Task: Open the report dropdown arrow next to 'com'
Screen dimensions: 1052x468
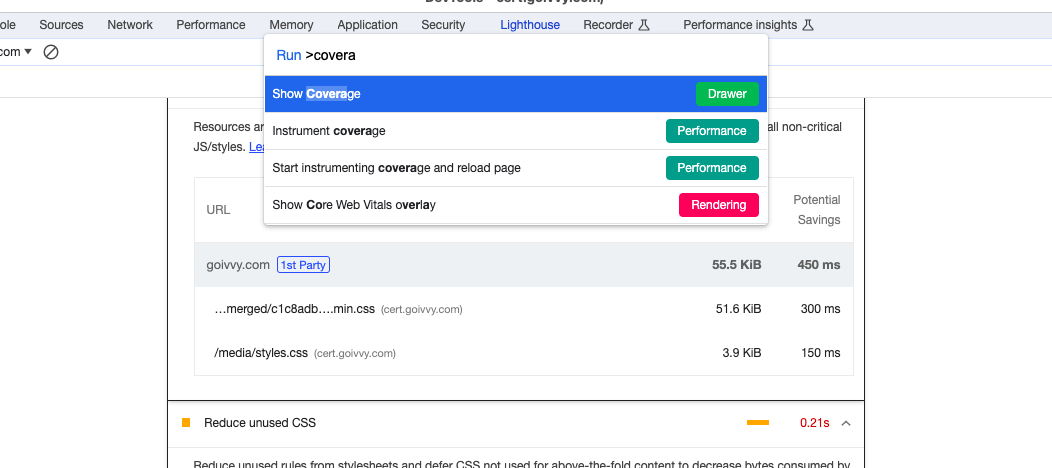Action: point(28,52)
